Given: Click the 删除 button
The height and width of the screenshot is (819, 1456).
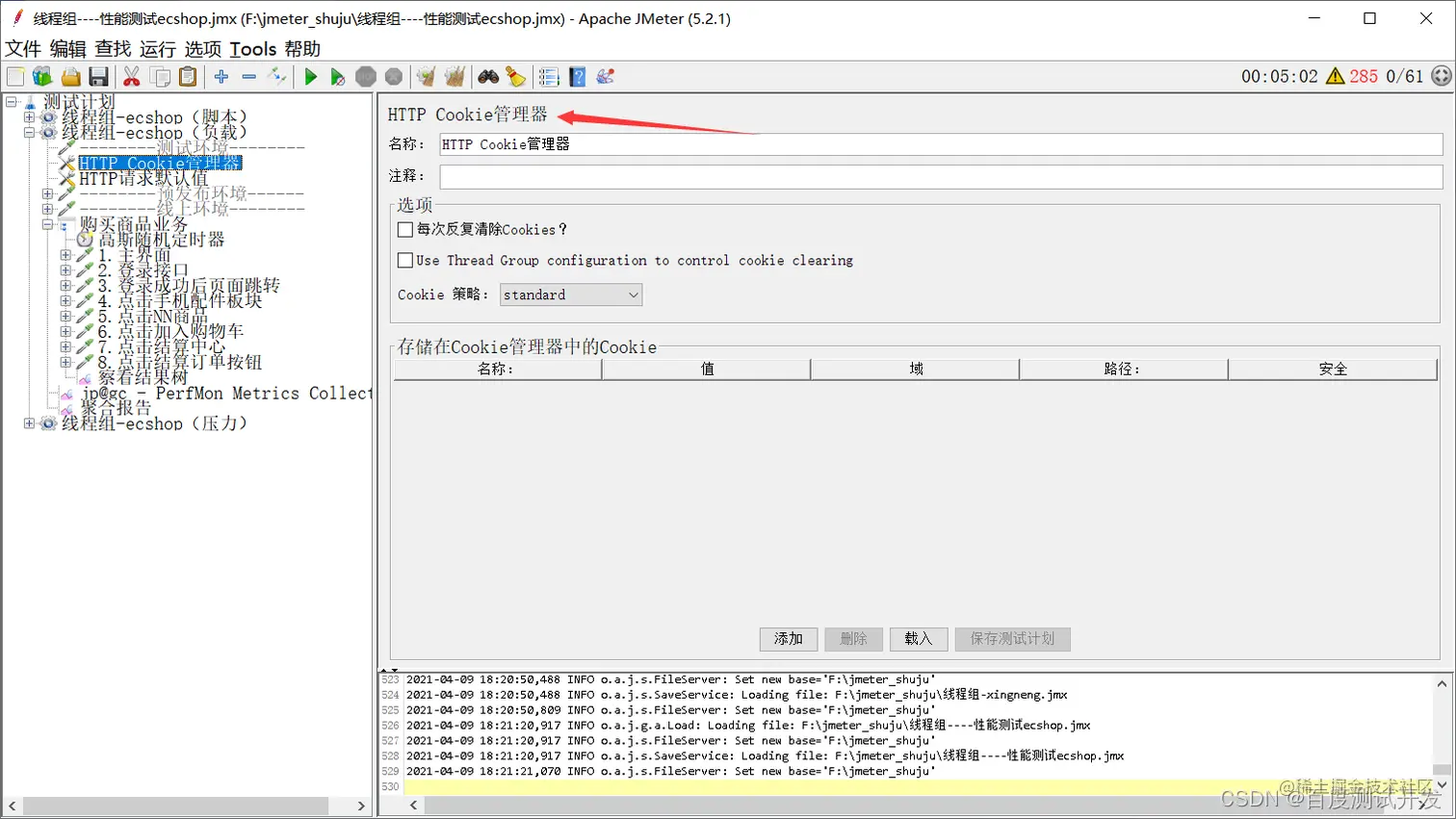Looking at the screenshot, I should [854, 639].
